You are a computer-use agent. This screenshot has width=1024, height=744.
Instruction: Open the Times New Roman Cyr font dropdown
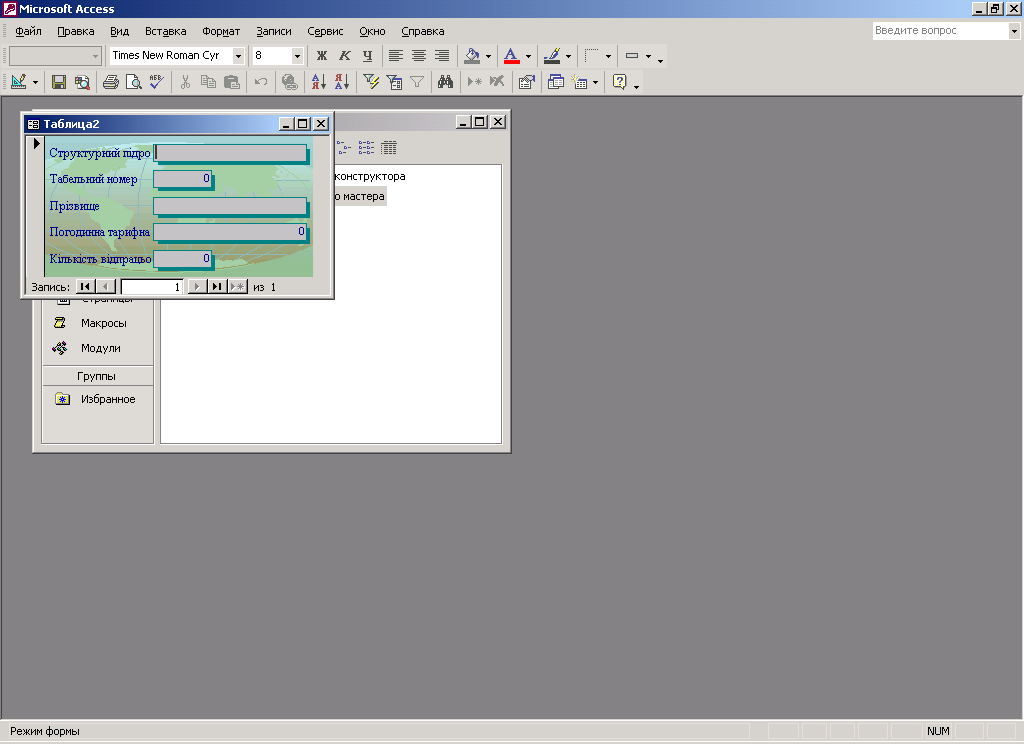click(x=238, y=56)
